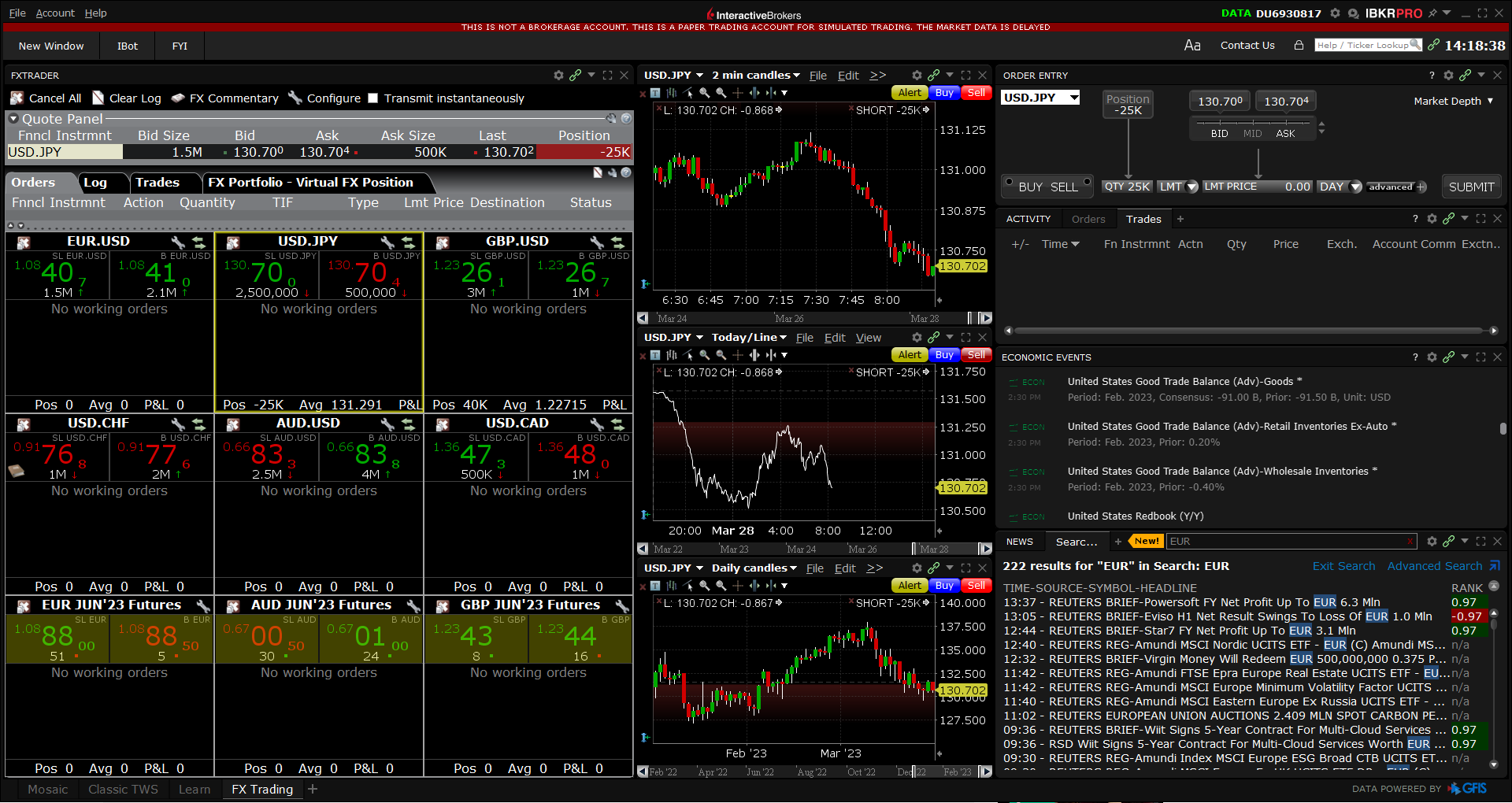Open FXTrader panel settings gear
This screenshot has height=803, width=1512.
click(x=558, y=76)
